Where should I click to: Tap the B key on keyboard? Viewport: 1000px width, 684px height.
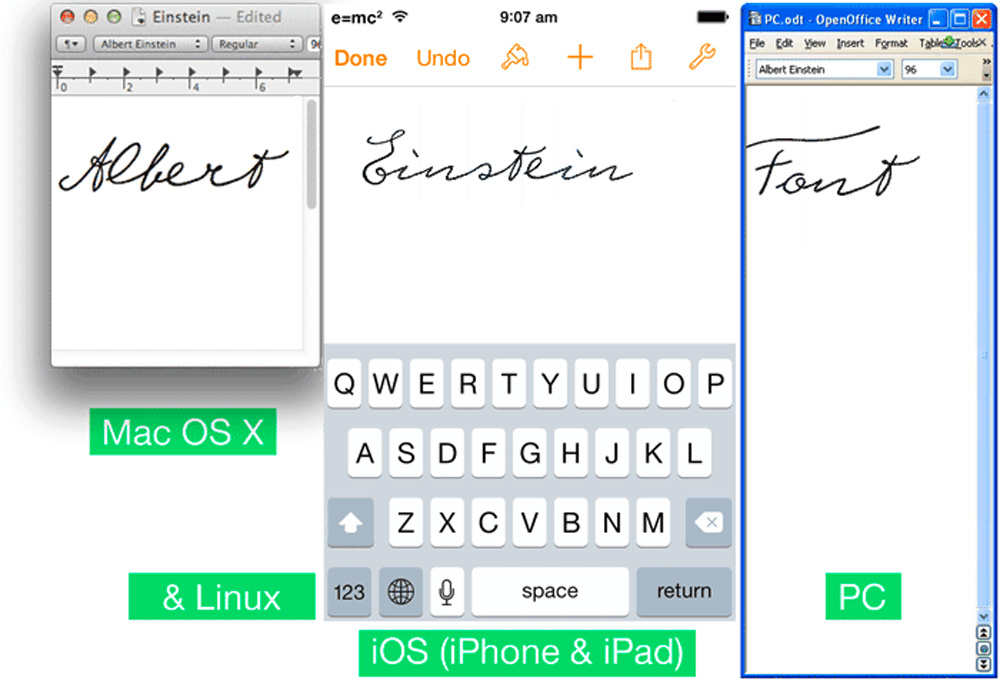pos(570,523)
